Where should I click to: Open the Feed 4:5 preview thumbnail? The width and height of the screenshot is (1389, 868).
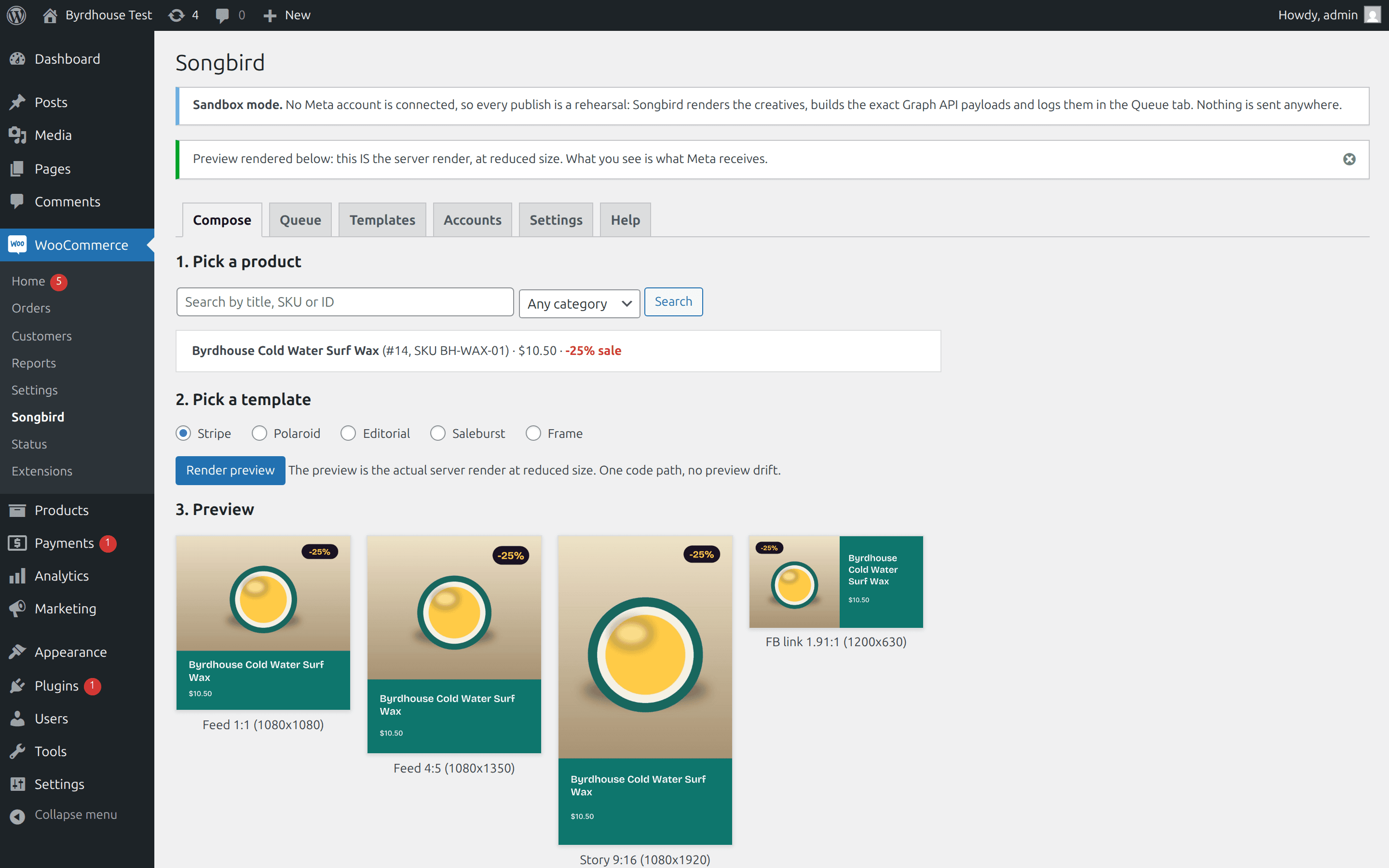pos(454,644)
